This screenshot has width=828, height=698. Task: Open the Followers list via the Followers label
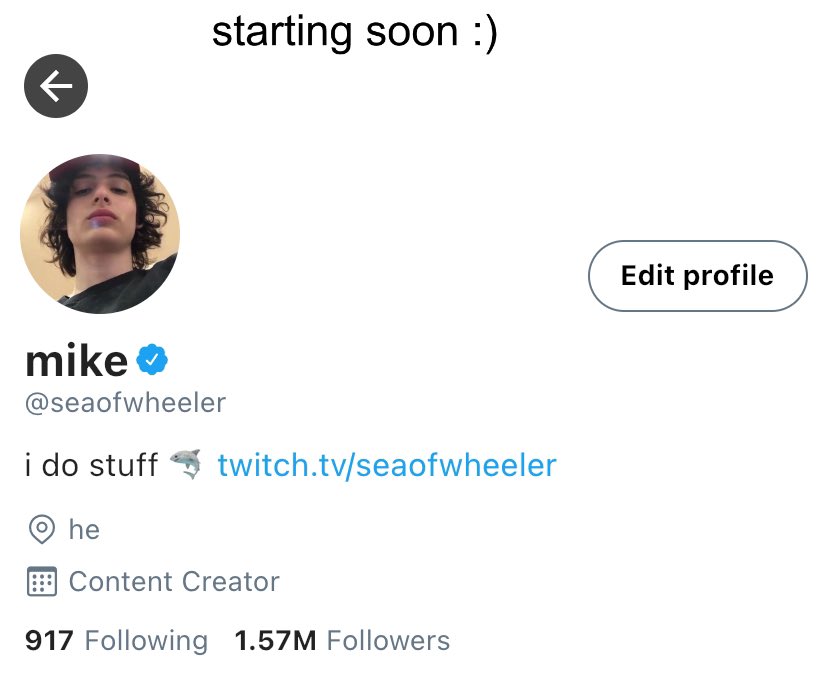coord(388,640)
